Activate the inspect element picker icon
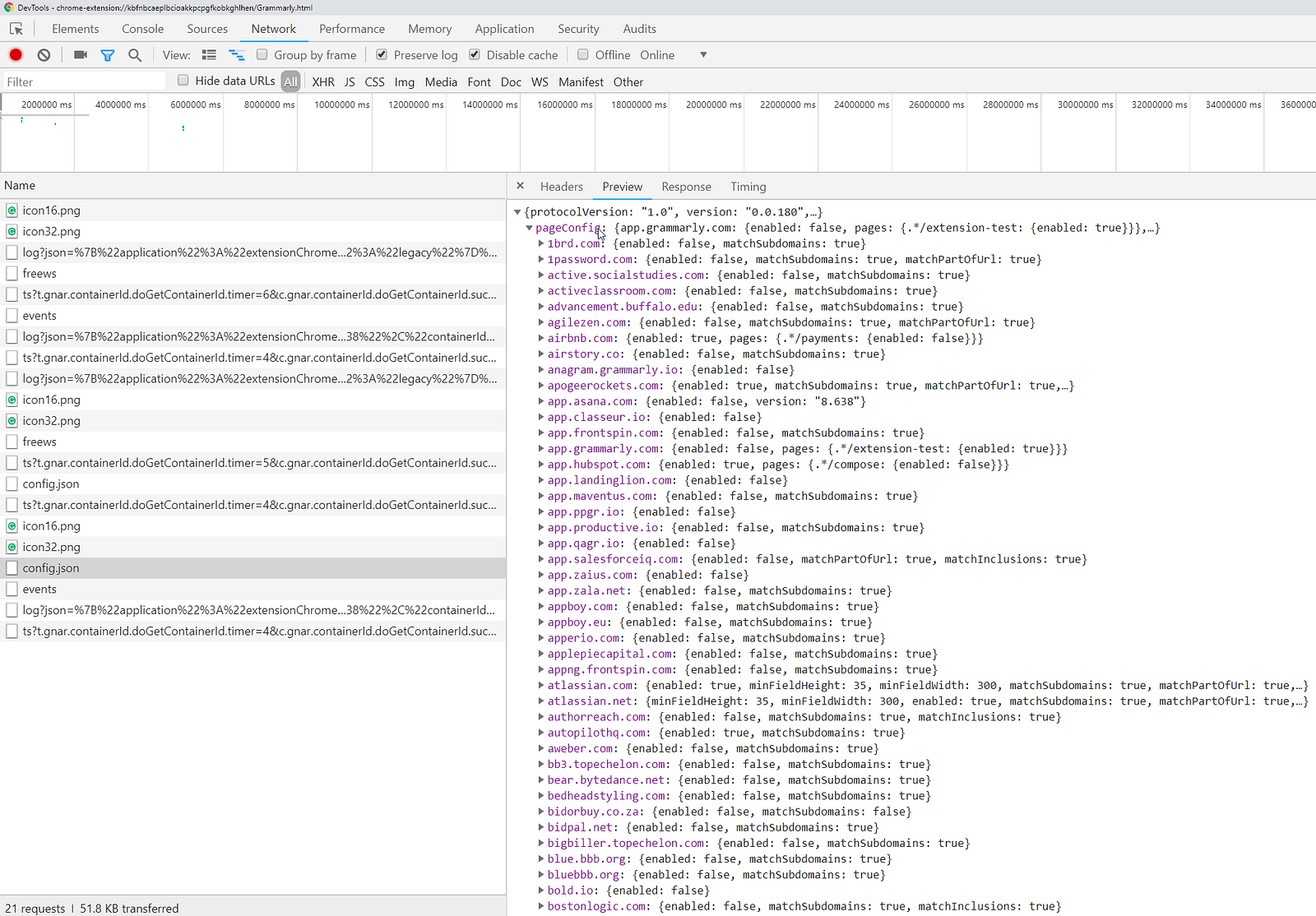Image resolution: width=1316 pixels, height=916 pixels. coord(16,29)
